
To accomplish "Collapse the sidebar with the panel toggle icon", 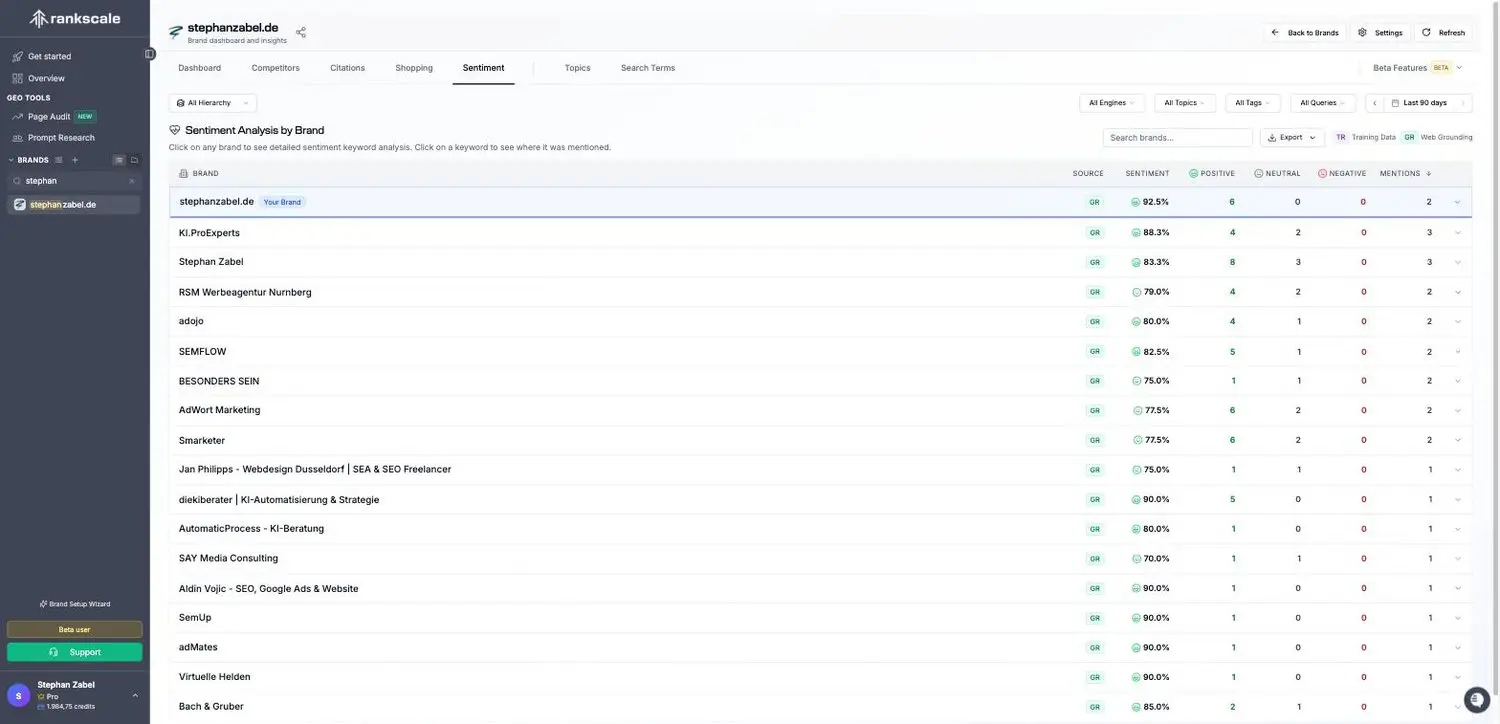I will click(x=150, y=54).
